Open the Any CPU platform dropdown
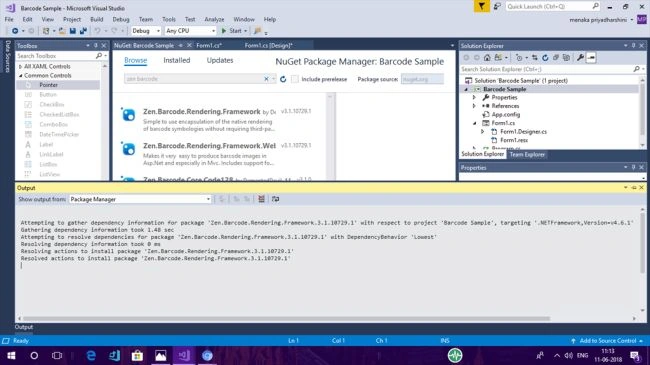The height and width of the screenshot is (365, 650). pyautogui.click(x=191, y=31)
